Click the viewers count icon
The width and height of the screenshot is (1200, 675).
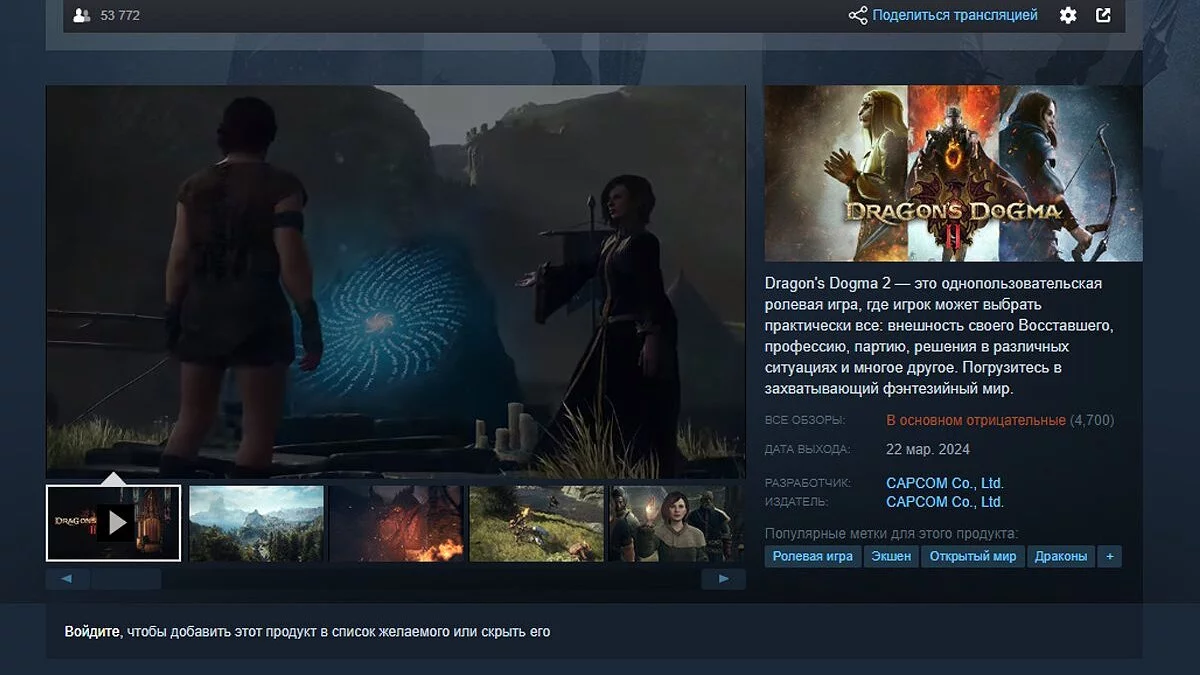click(x=82, y=16)
